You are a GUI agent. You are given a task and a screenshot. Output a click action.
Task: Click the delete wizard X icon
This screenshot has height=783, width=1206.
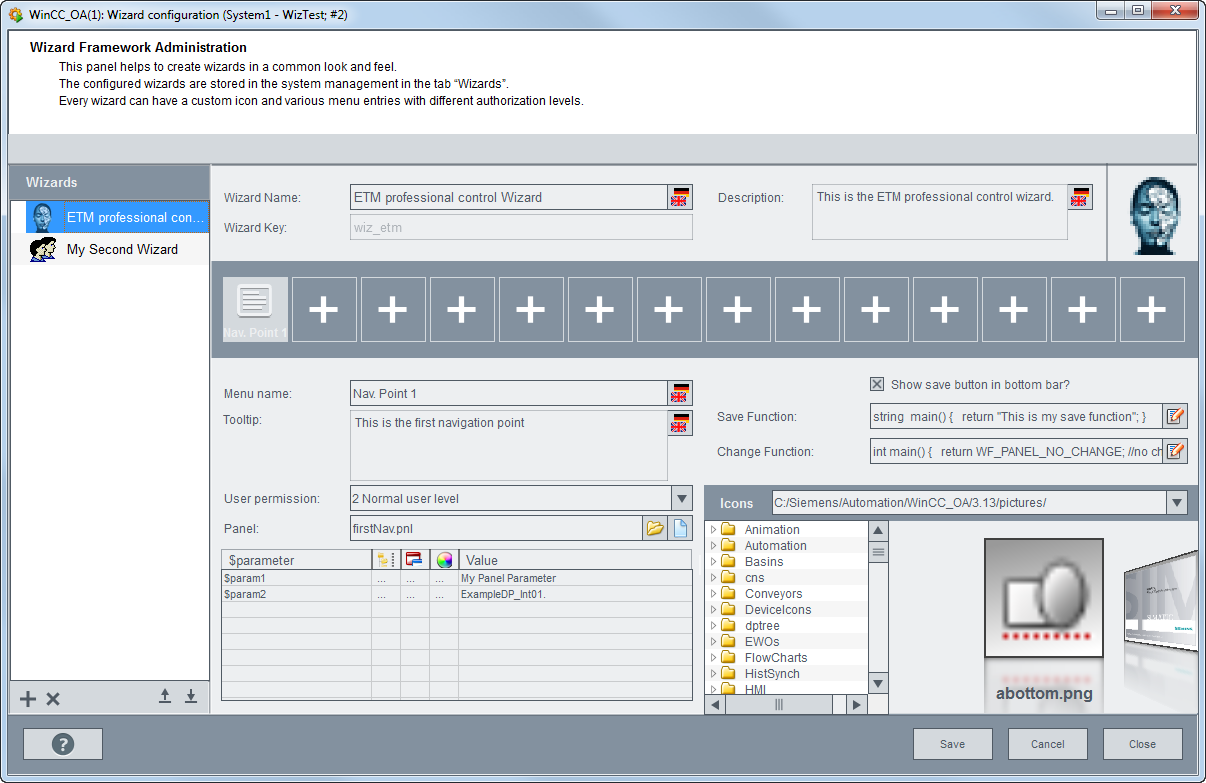coord(53,699)
